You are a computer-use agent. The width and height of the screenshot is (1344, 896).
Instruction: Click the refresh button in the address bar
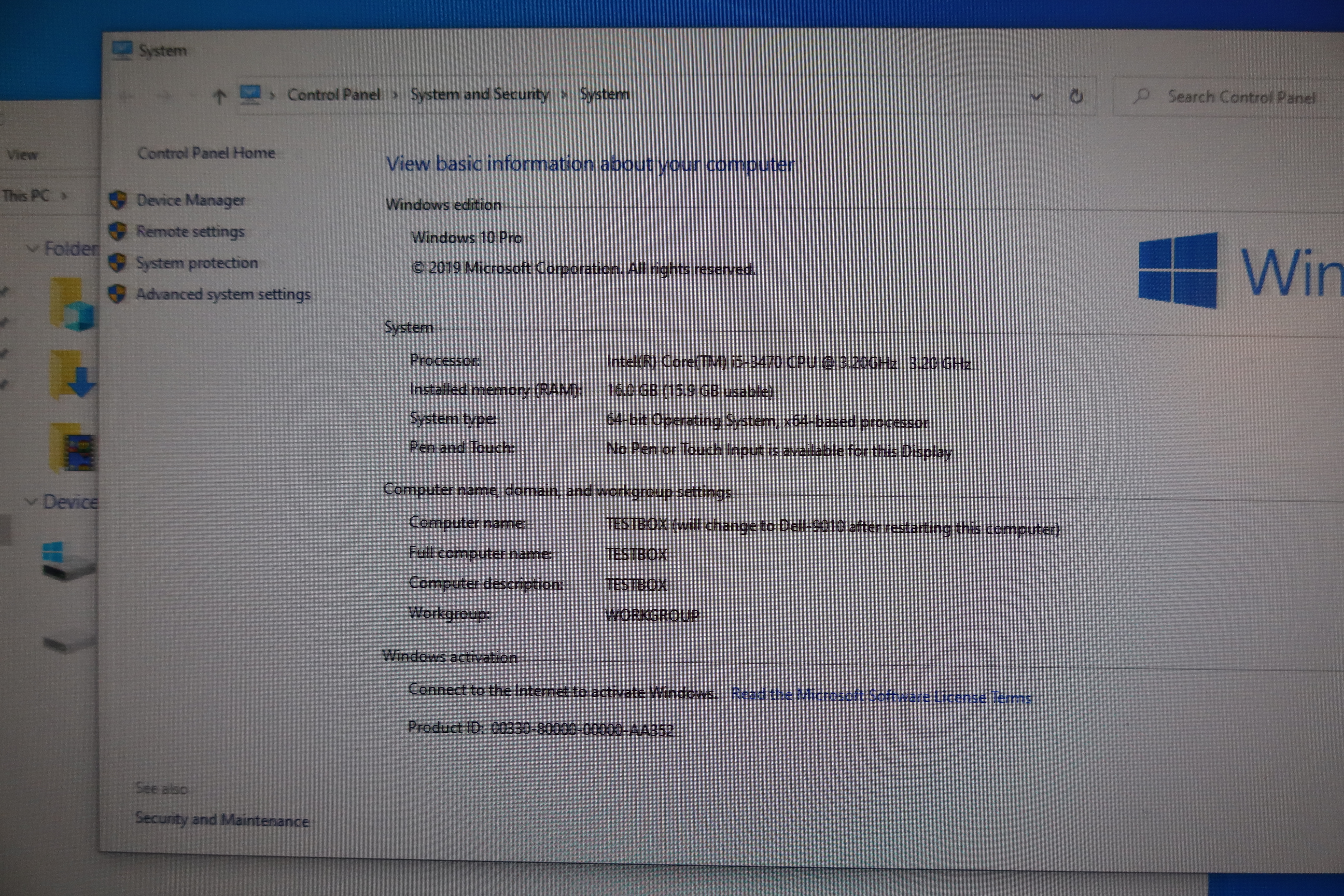(x=1076, y=97)
